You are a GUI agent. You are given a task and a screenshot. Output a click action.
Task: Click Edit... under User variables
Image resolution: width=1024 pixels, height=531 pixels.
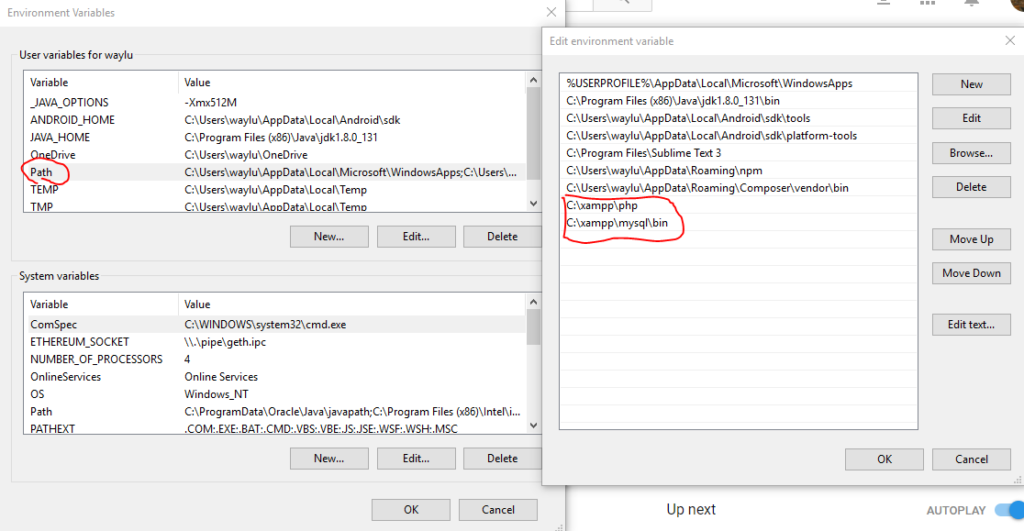[416, 236]
